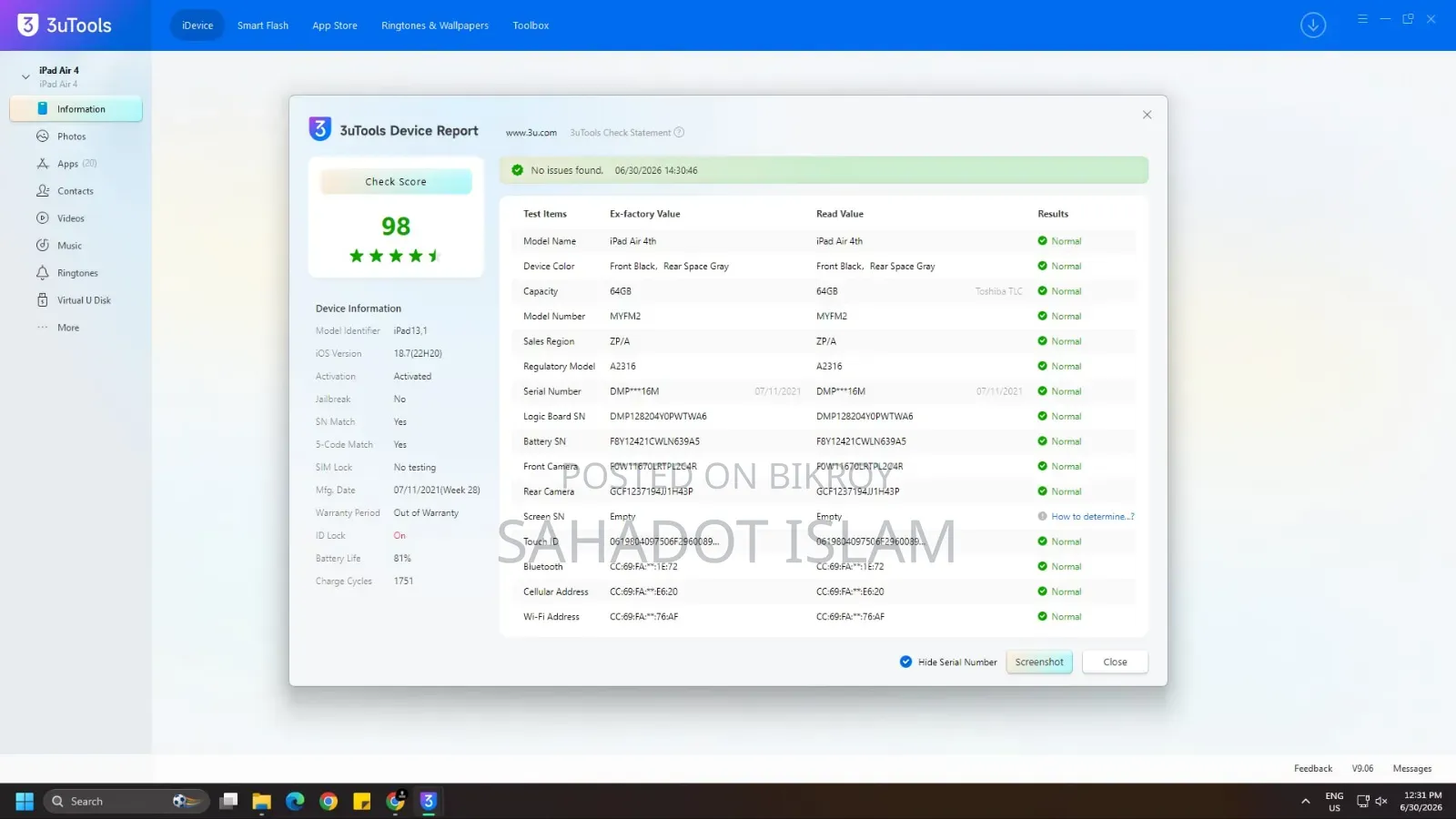Viewport: 1456px width, 819px height.
Task: Click the Out of Warranty value
Action: click(426, 512)
